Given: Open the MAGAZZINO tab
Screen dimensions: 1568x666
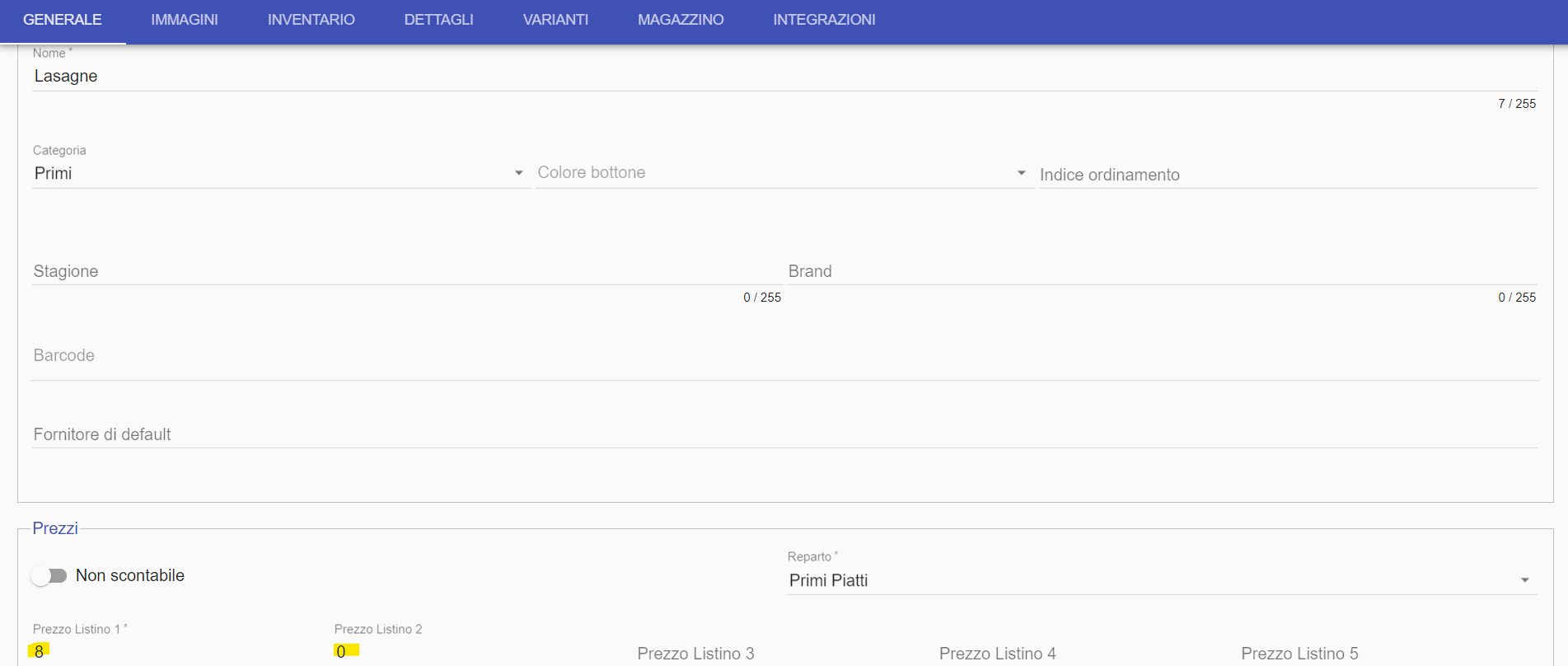Looking at the screenshot, I should click(681, 20).
